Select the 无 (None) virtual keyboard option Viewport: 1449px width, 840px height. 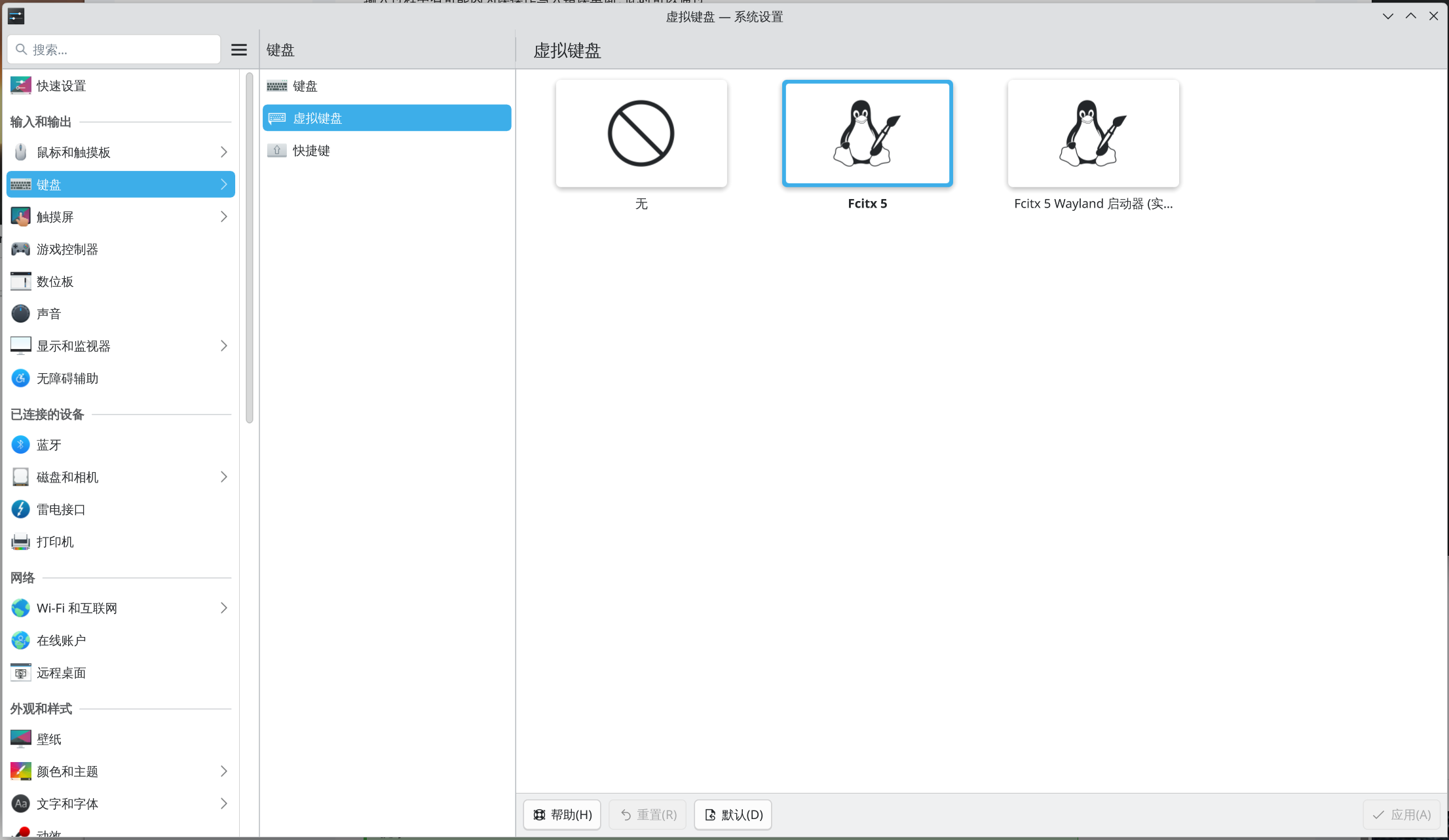(641, 134)
